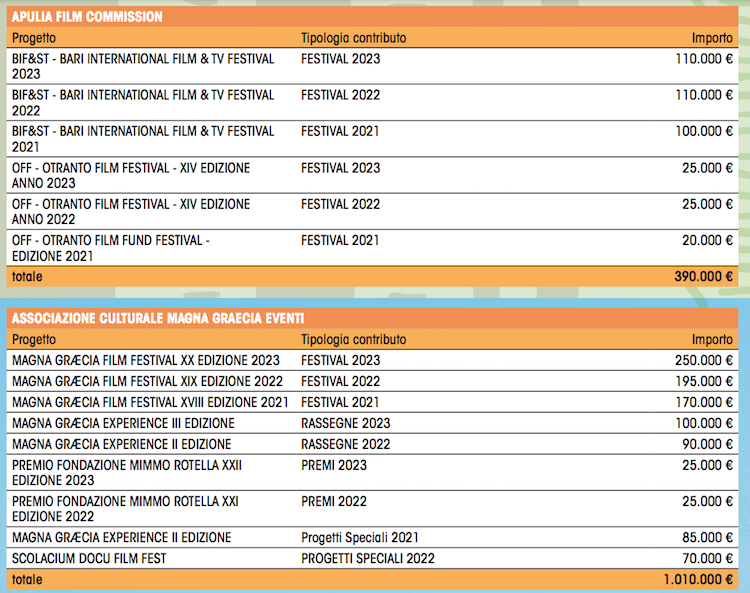Image resolution: width=750 pixels, height=593 pixels.
Task: Select FESTIVAL 2022 in the BIF&ST 2022 row
Action: tap(340, 95)
